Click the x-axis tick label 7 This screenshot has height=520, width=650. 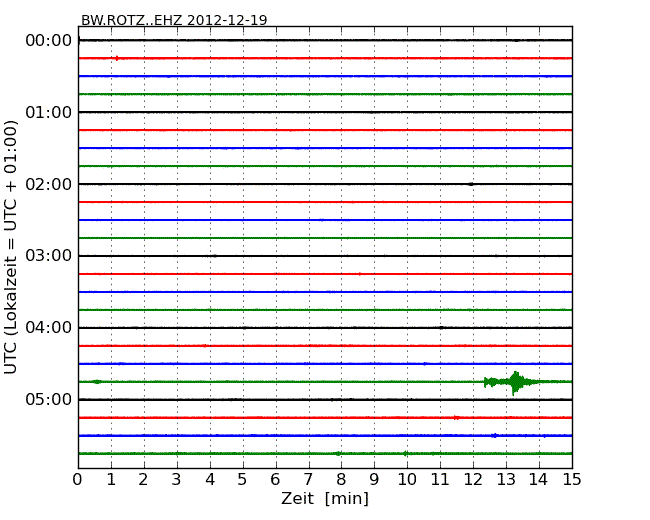click(x=308, y=480)
